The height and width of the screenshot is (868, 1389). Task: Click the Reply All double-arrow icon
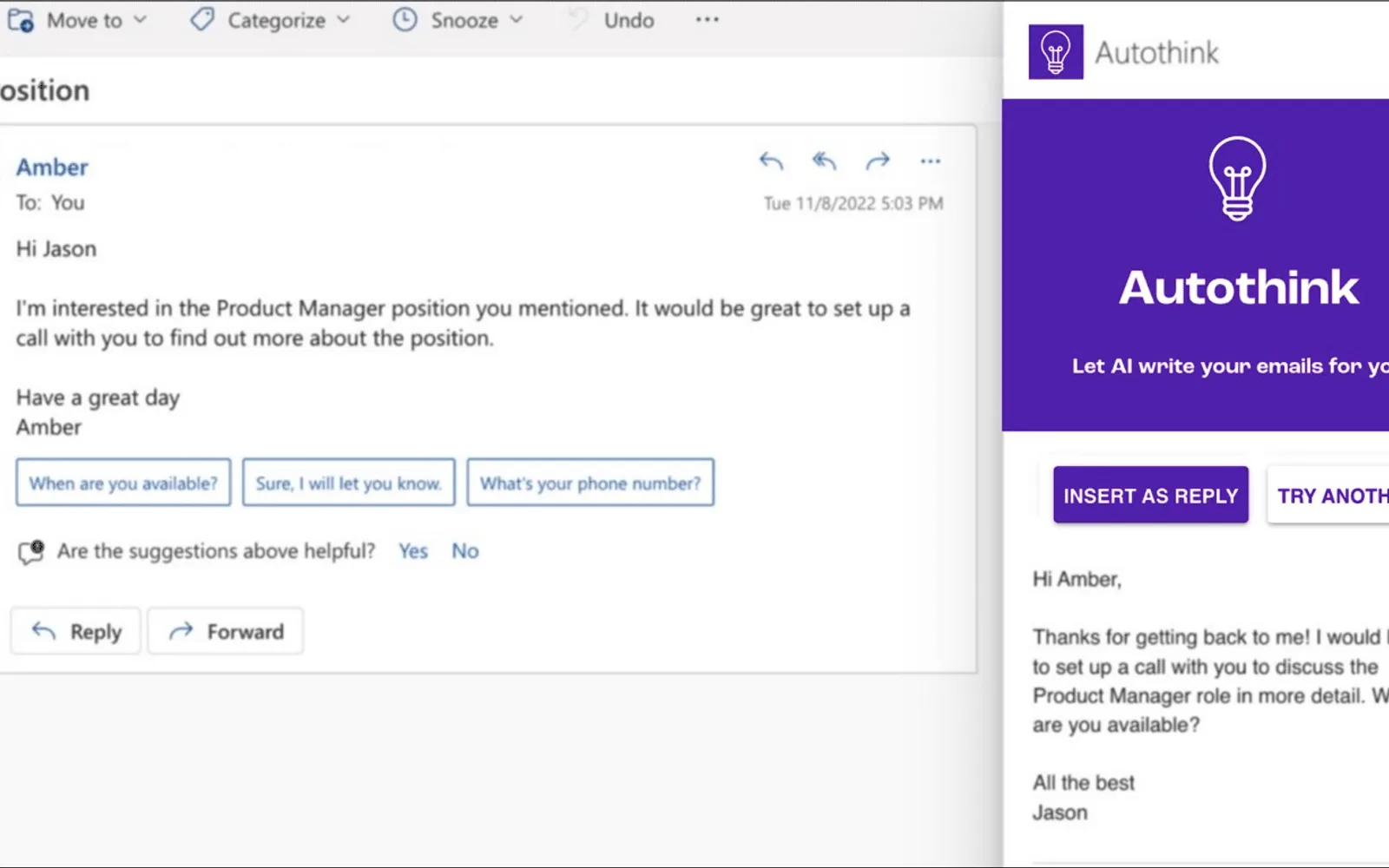point(824,161)
